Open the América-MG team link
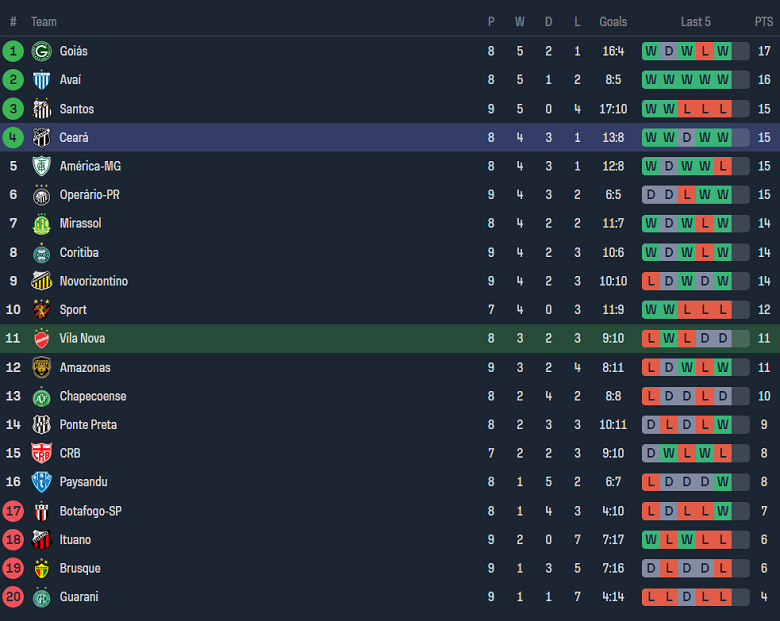This screenshot has height=621, width=780. [x=90, y=166]
